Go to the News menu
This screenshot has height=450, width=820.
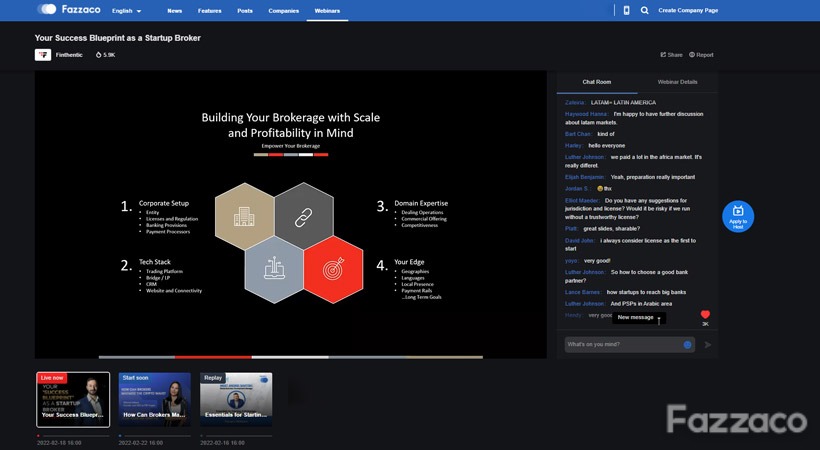tap(175, 11)
